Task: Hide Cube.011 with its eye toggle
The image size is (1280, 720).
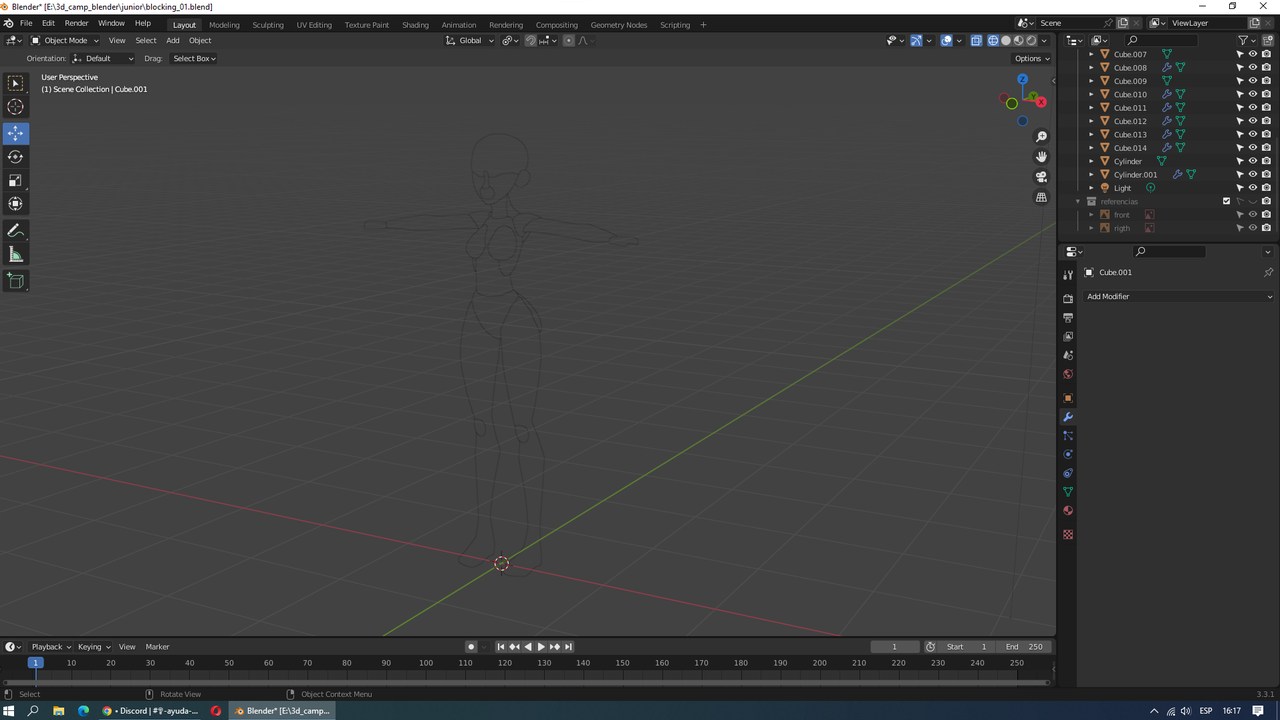Action: pyautogui.click(x=1253, y=107)
